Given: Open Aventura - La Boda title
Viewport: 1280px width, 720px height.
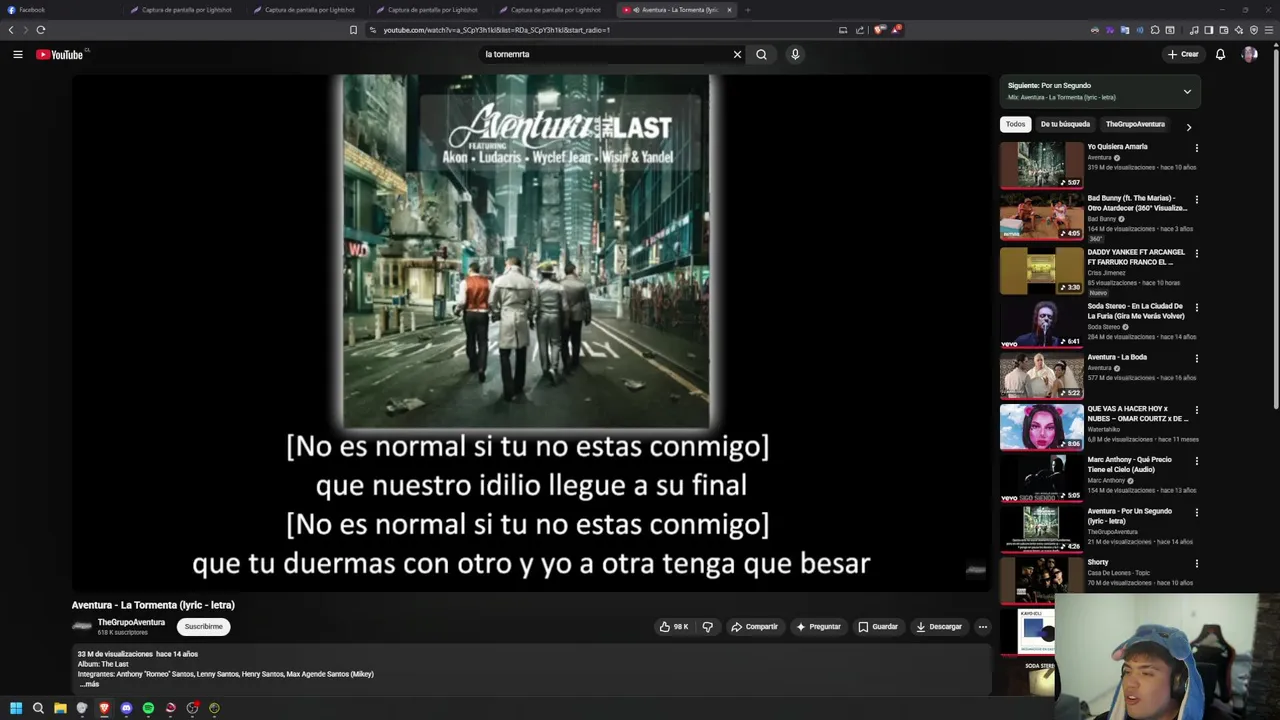Looking at the screenshot, I should 1117,357.
